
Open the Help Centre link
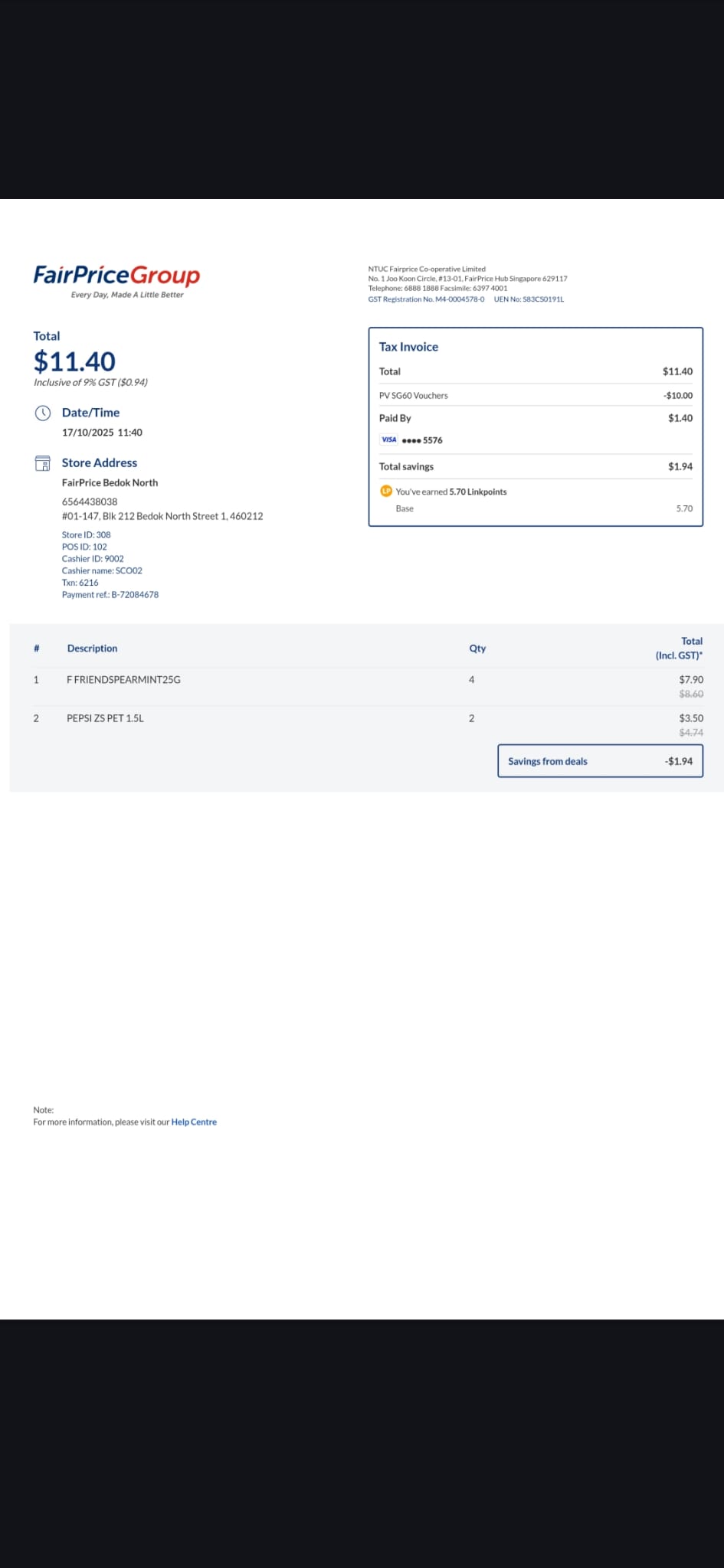pyautogui.click(x=194, y=1122)
